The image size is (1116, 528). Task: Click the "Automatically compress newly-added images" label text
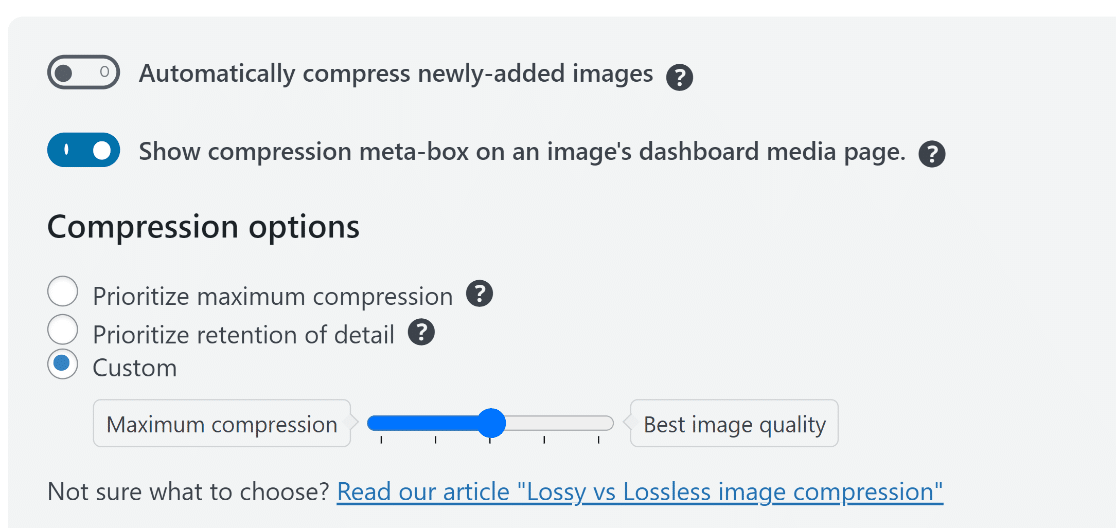coord(396,73)
